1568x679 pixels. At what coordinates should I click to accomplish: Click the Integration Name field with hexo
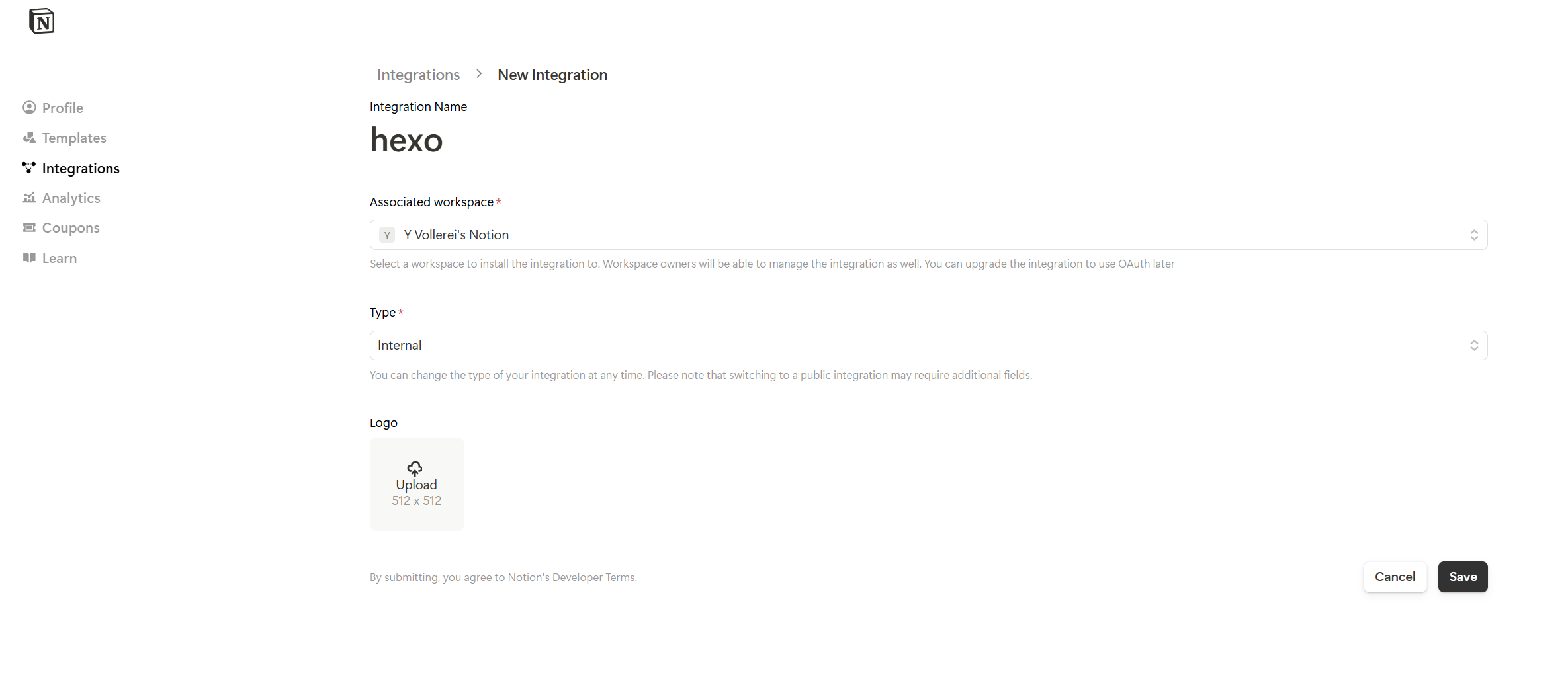pos(406,140)
